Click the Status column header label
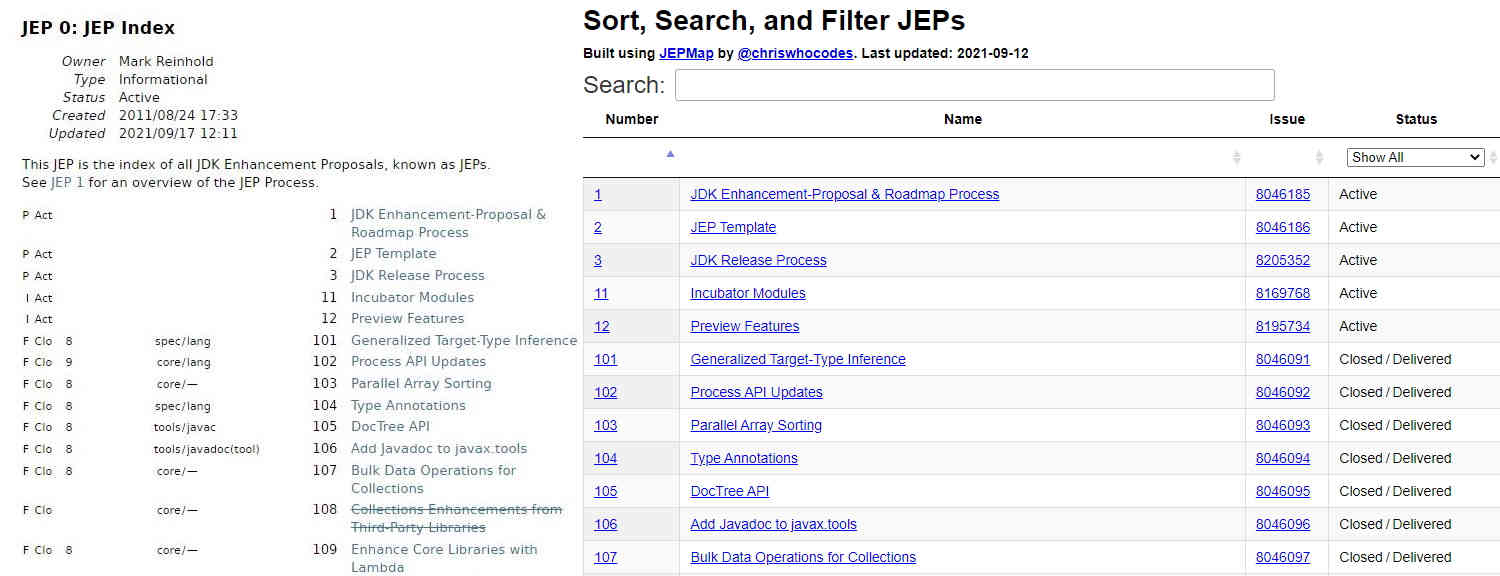1500x576 pixels. pos(1415,119)
